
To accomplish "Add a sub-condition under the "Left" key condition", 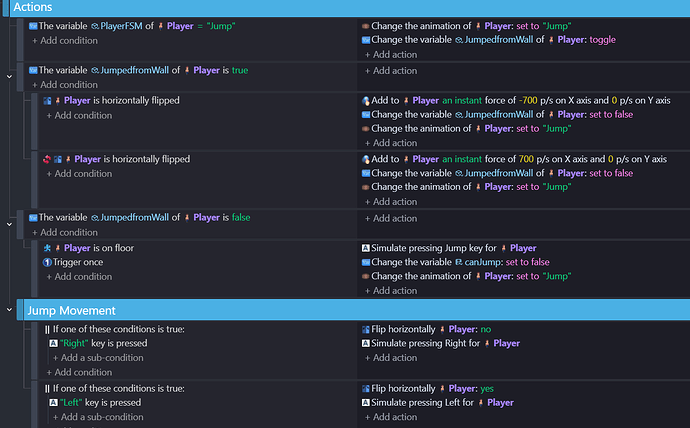I will click(x=98, y=417).
